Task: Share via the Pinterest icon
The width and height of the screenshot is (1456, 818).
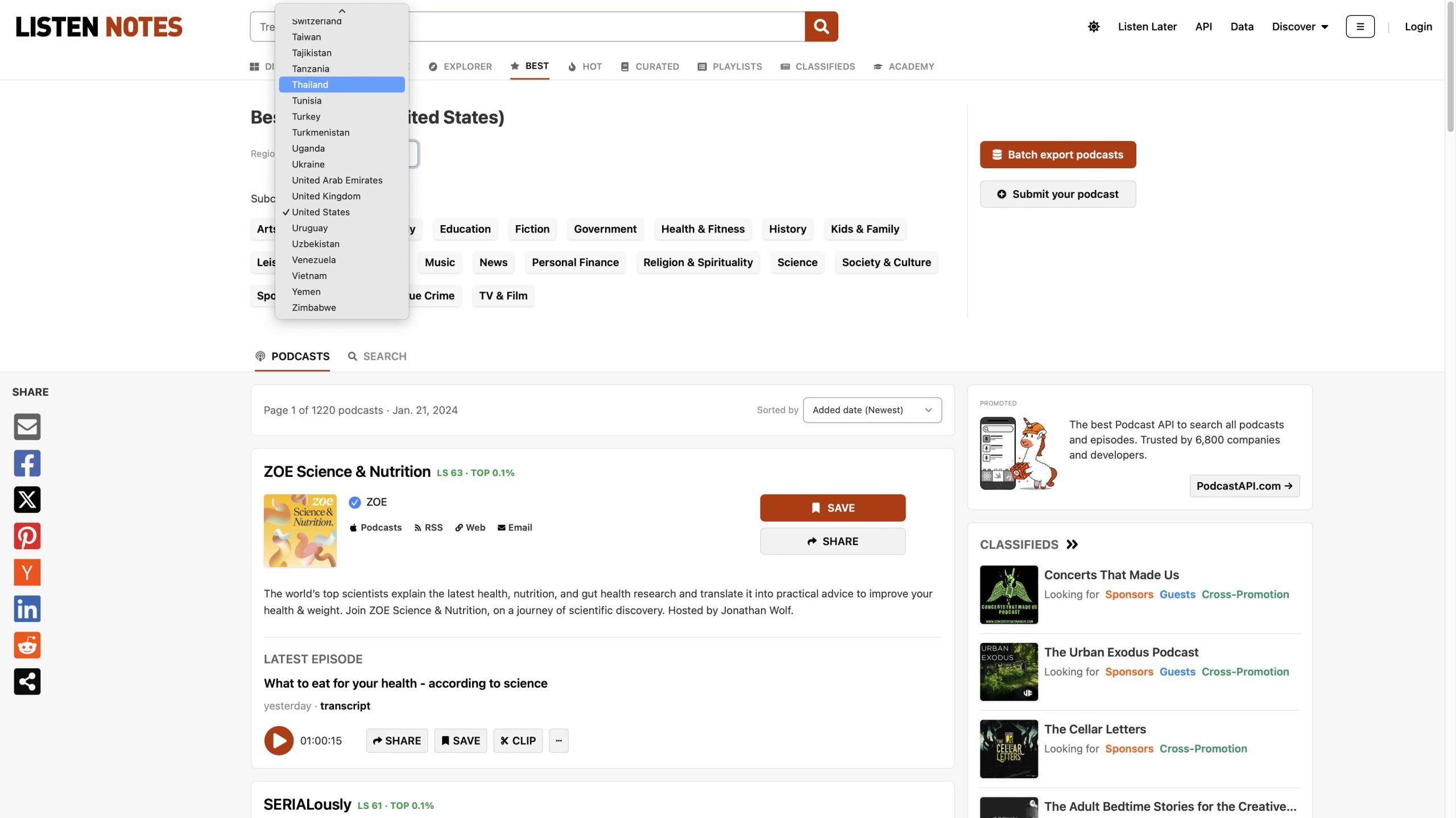Action: [27, 536]
